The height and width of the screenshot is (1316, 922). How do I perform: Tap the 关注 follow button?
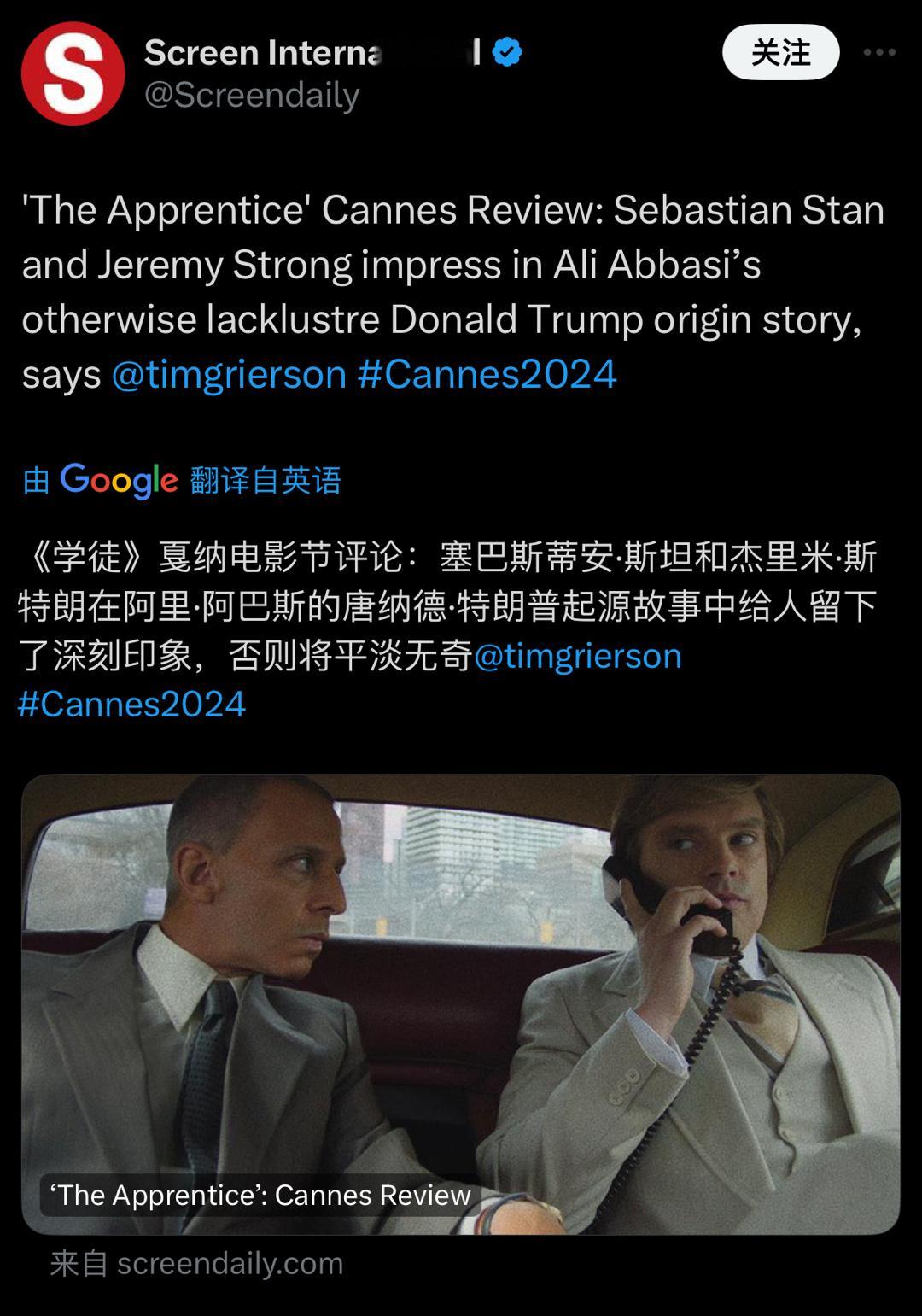coord(780,52)
